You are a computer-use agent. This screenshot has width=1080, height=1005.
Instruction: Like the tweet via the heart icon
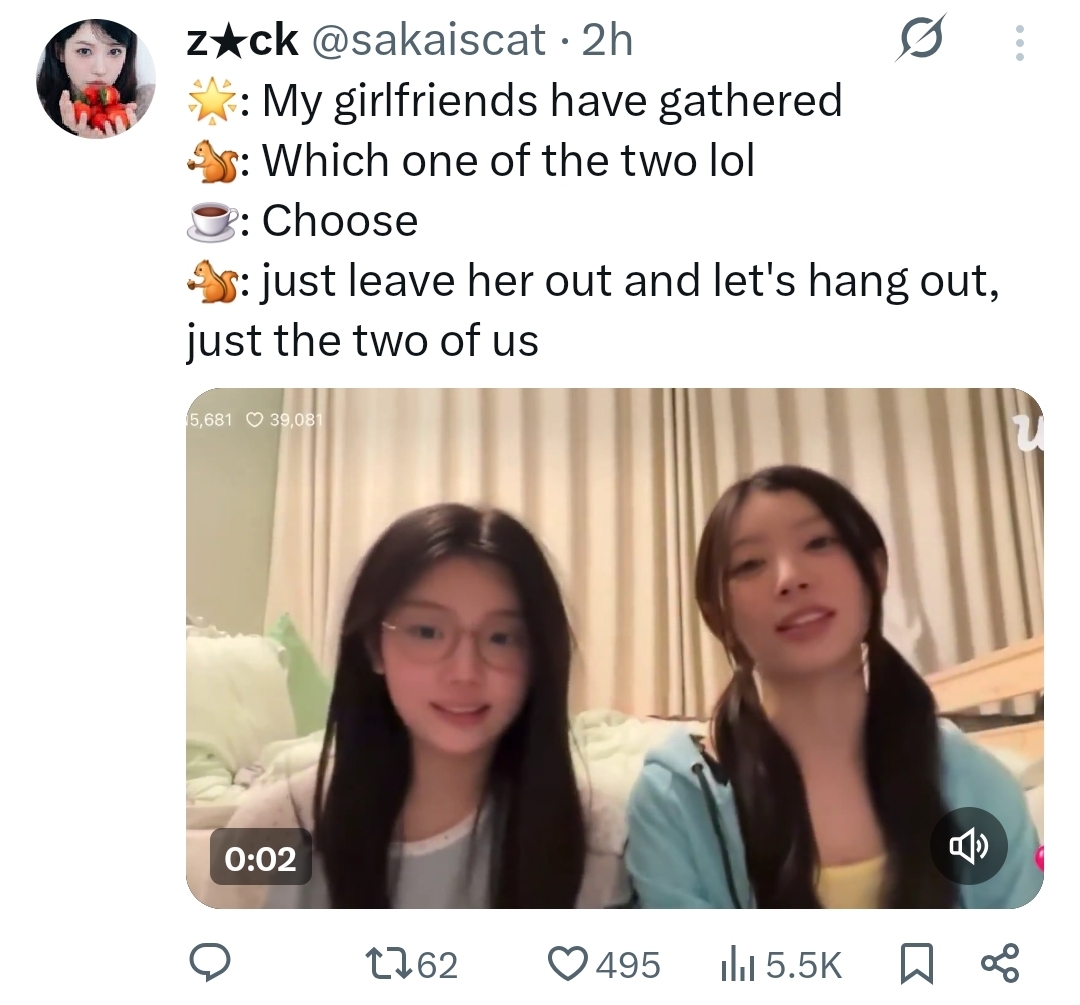coord(566,964)
